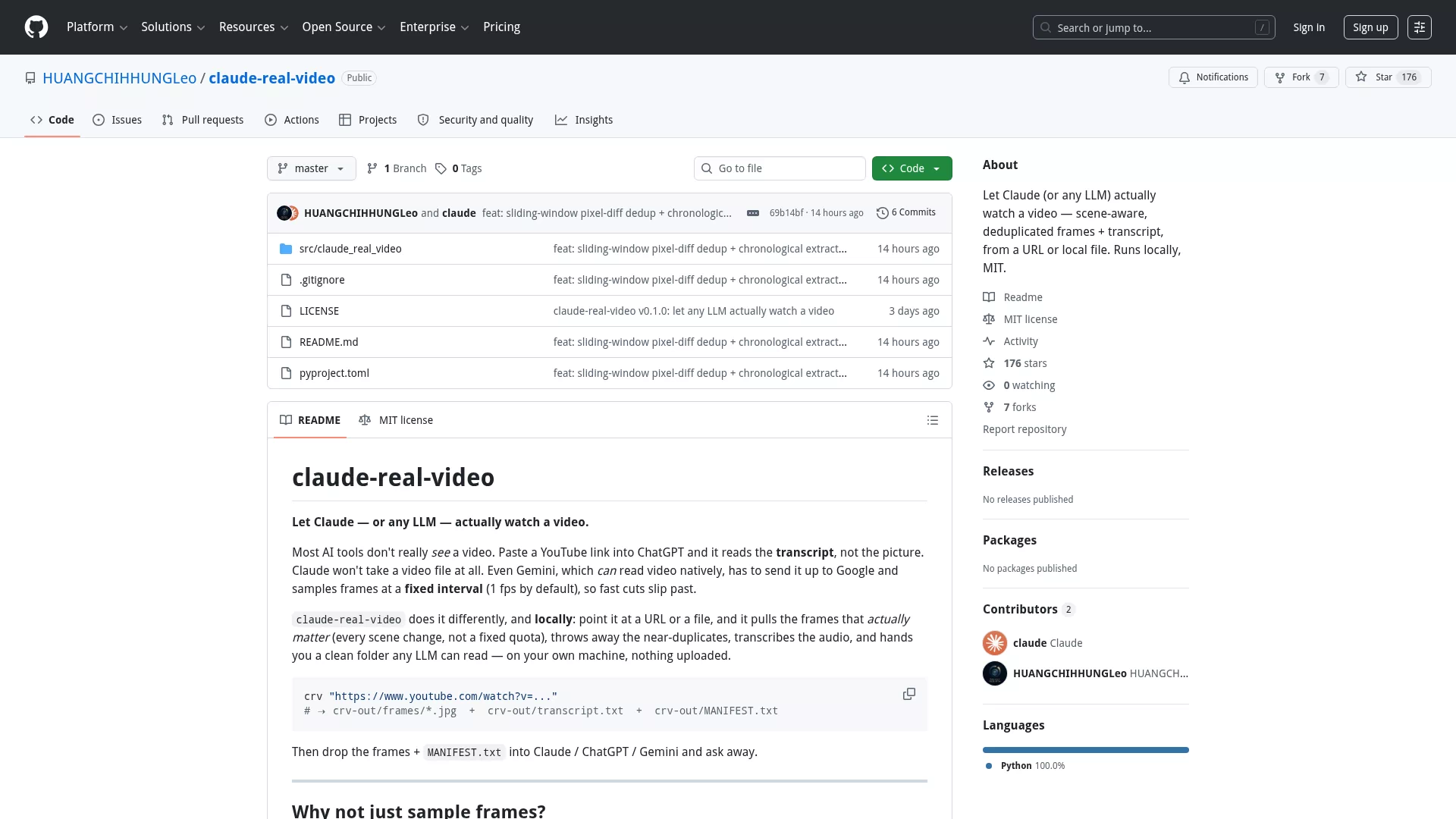Screen dimensions: 1456x819
Task: View the 6 Commits history
Action: pyautogui.click(x=906, y=213)
